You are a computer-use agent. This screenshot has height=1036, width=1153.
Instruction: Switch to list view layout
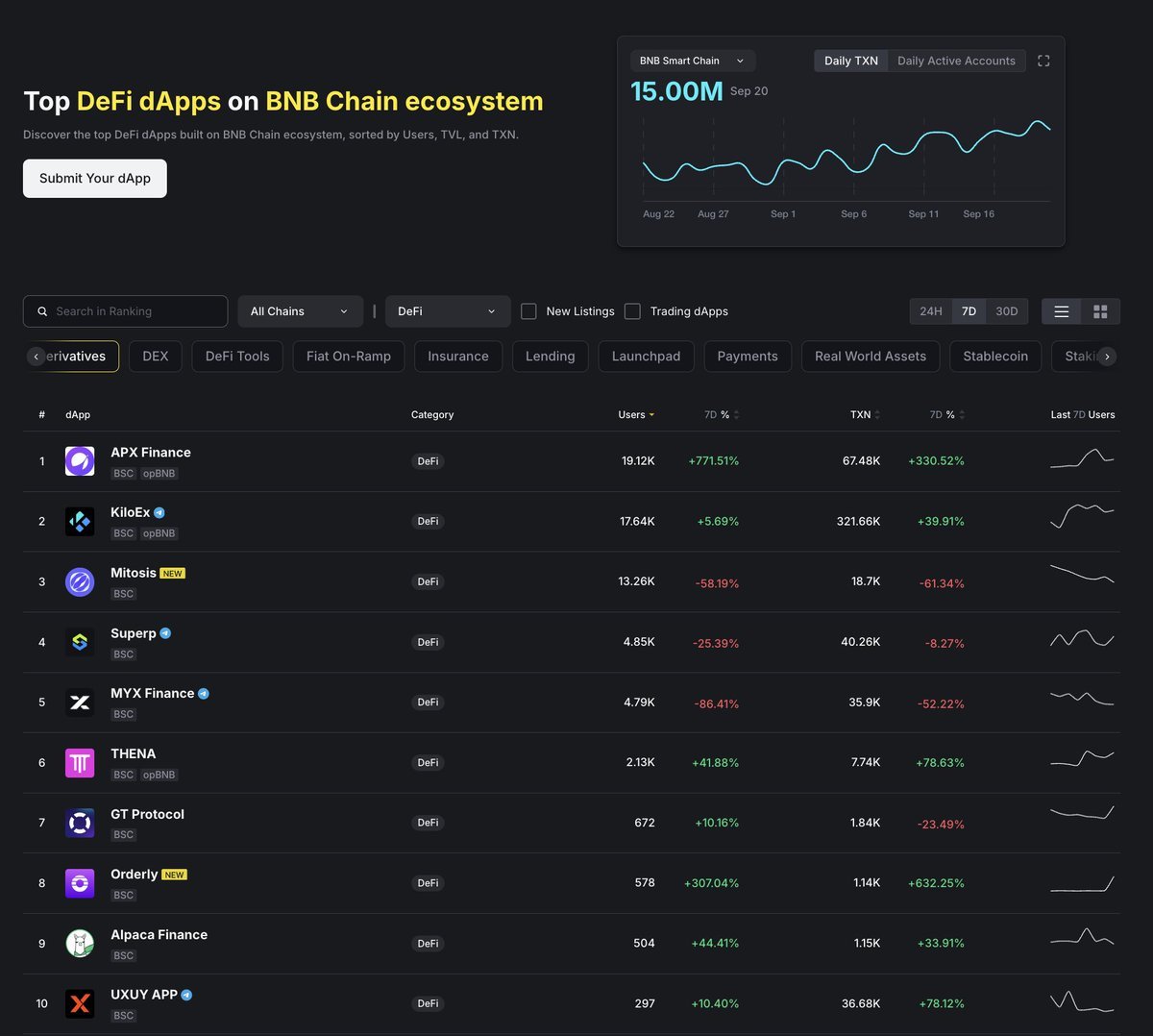point(1062,311)
